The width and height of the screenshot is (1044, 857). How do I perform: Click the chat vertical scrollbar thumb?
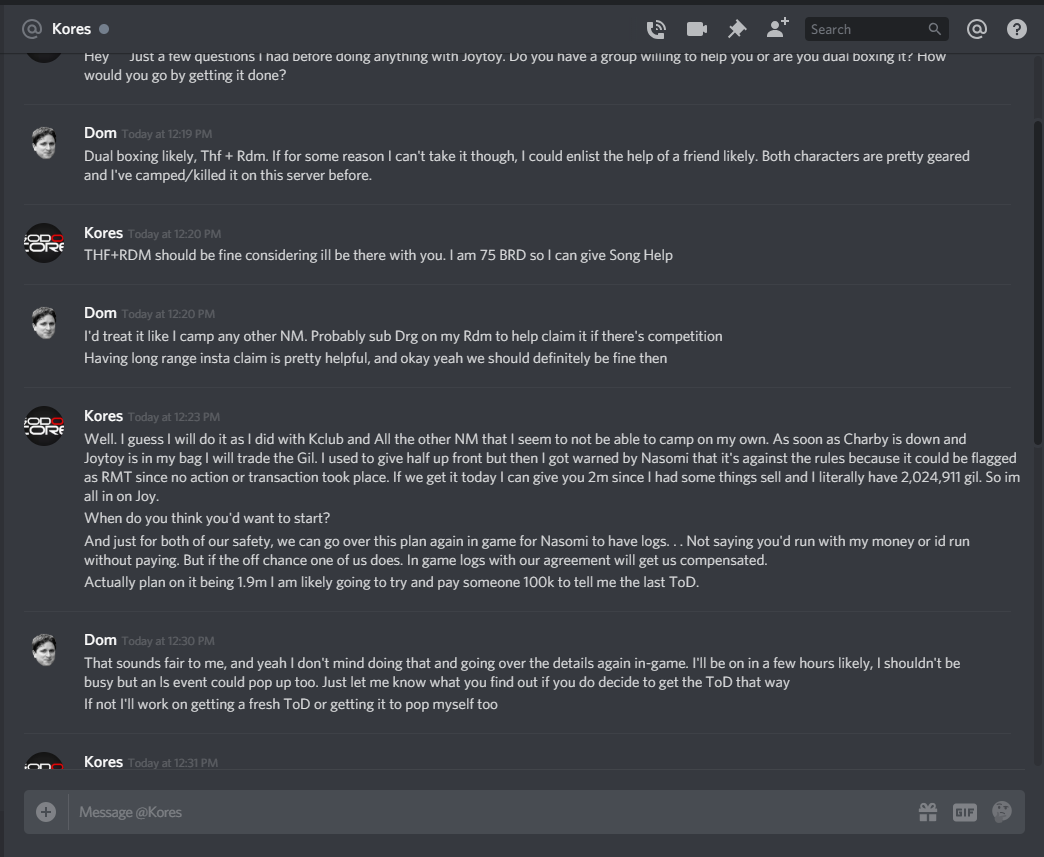pyautogui.click(x=1037, y=283)
